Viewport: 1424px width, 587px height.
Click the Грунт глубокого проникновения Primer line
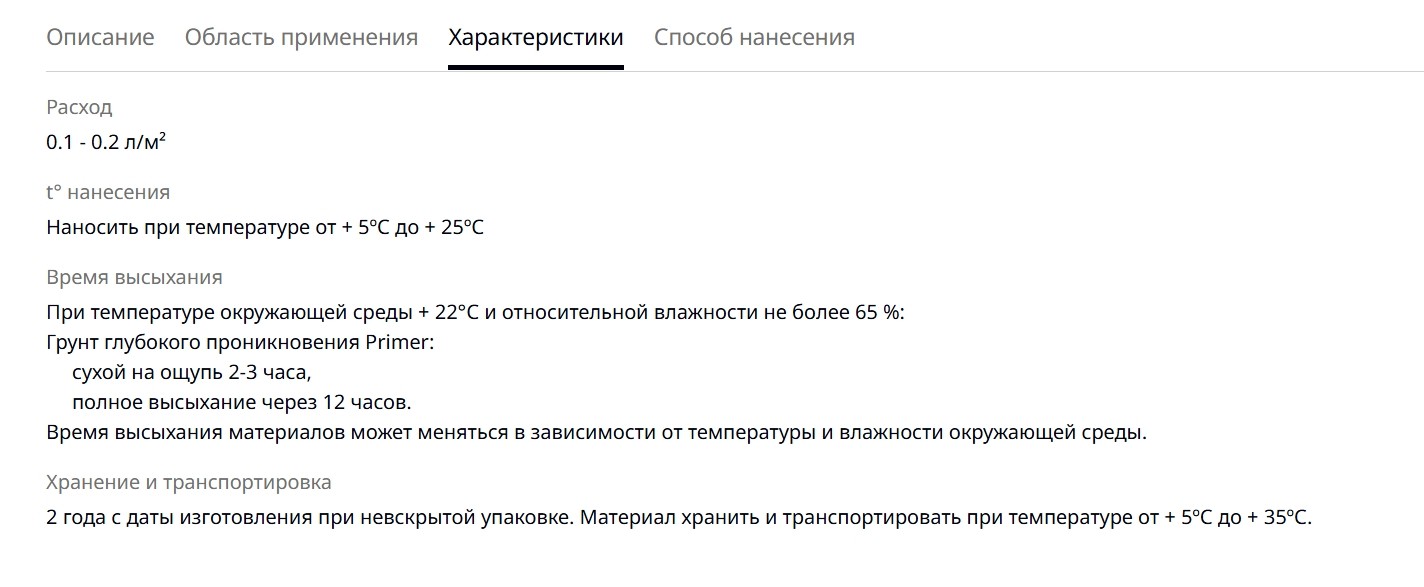coord(241,343)
